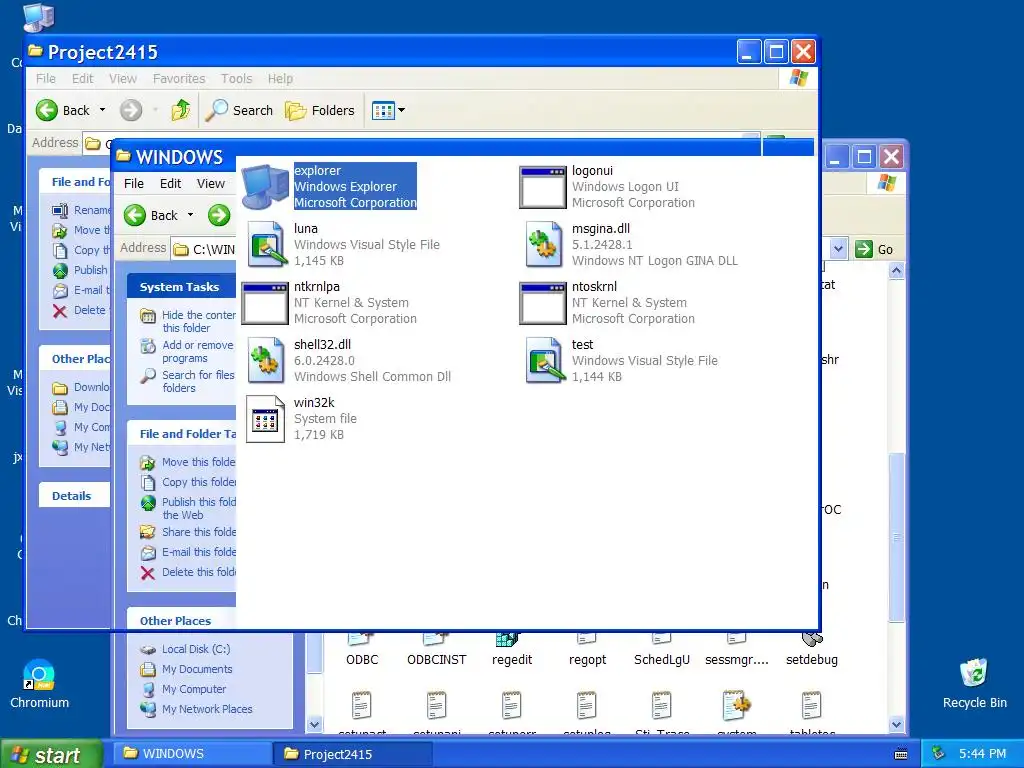The width and height of the screenshot is (1024, 768).
Task: Open Back history dropdown arrow in WINDOWS window
Action: [x=191, y=215]
